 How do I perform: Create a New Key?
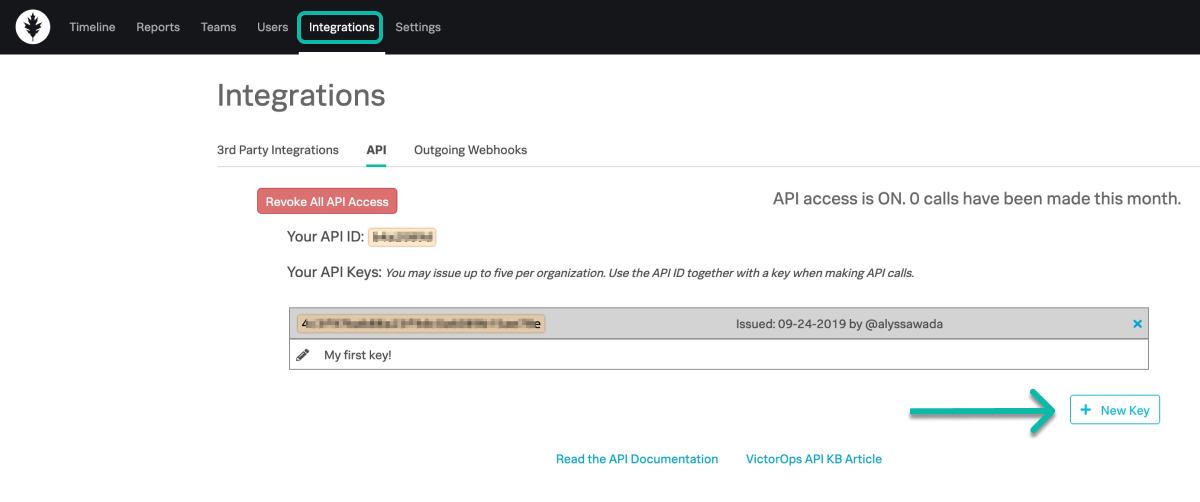pos(1115,410)
